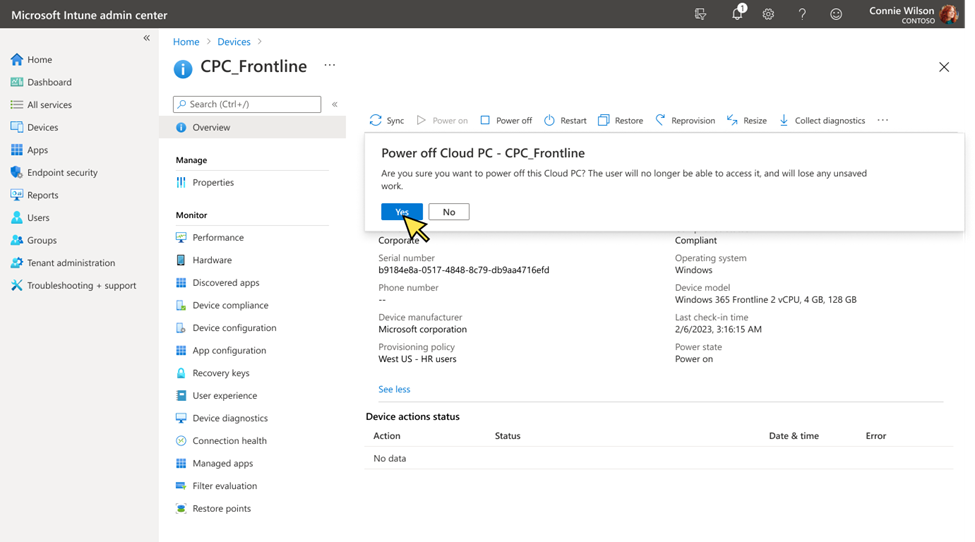The width and height of the screenshot is (975, 542).
Task: Click the Filter evaluation icon
Action: pos(181,486)
